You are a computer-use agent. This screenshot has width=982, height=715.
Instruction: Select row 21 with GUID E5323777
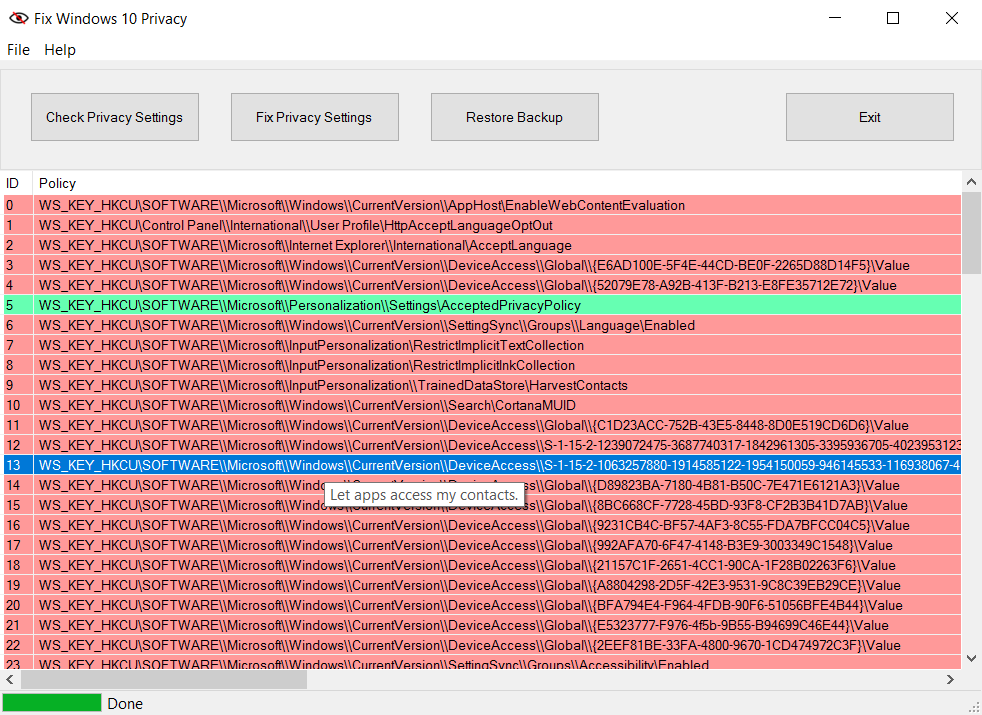[482, 625]
